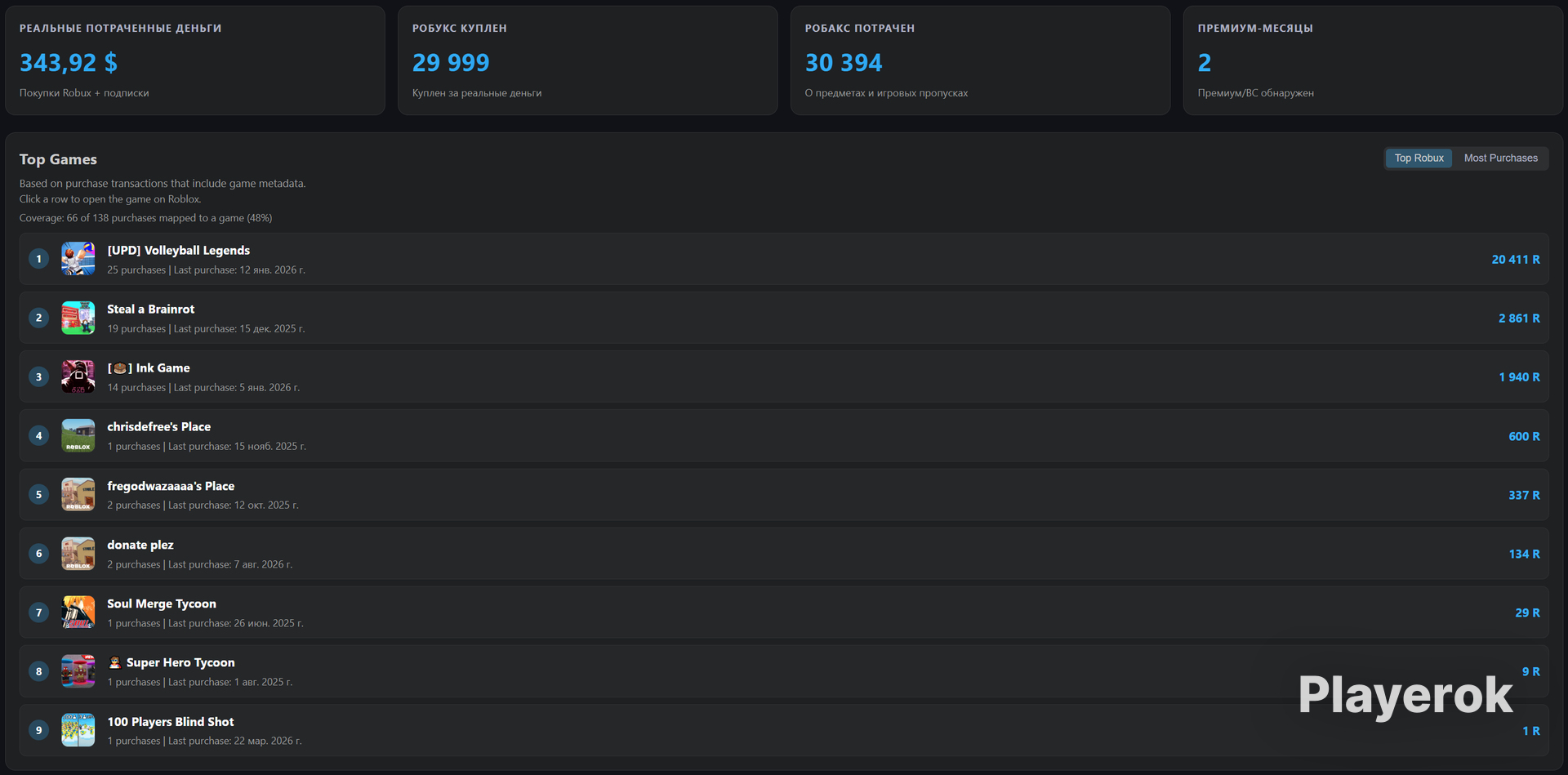The height and width of the screenshot is (775, 1568).
Task: Click the rank 3 badge
Action: coord(38,376)
